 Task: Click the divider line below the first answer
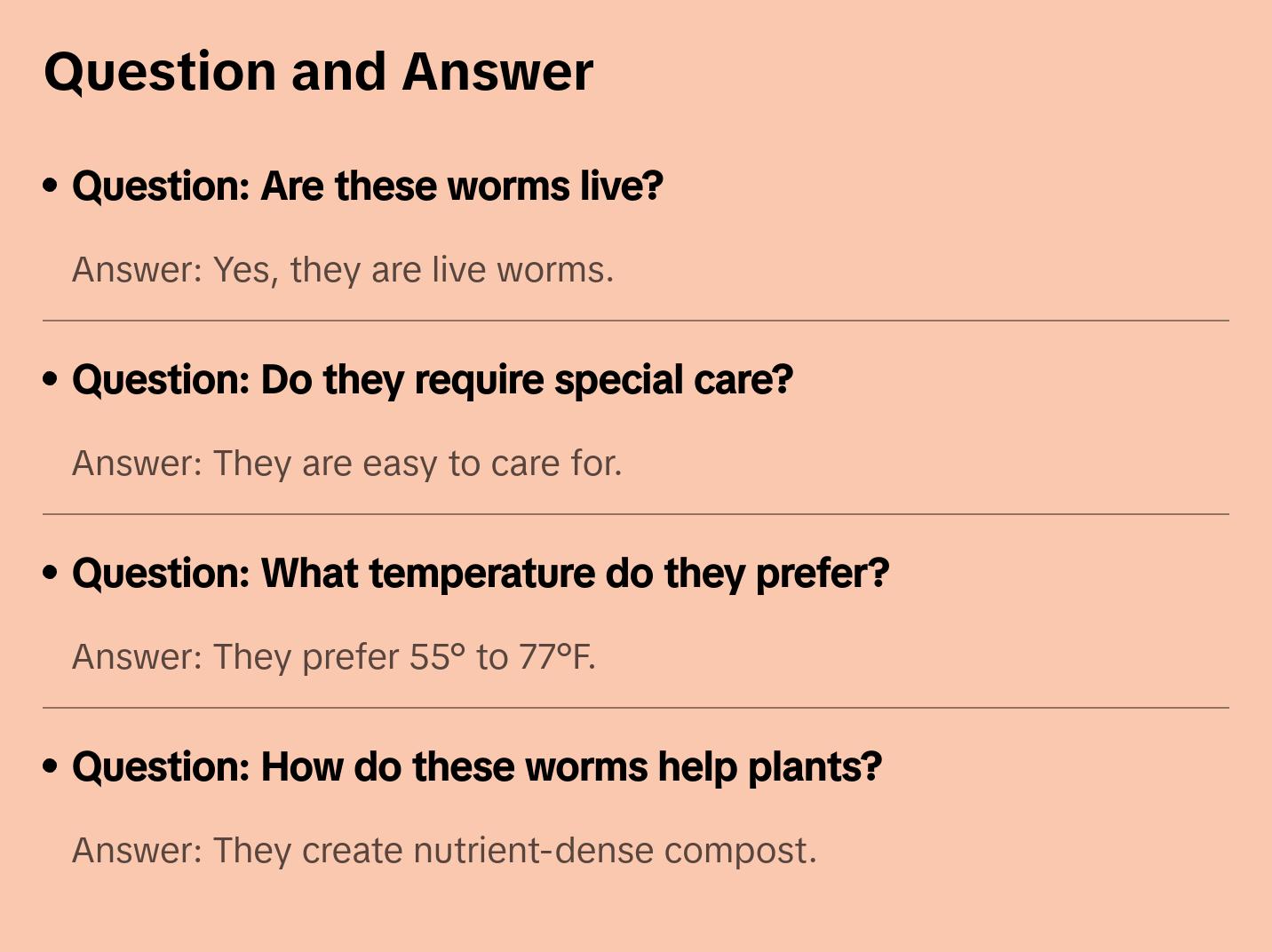(636, 321)
